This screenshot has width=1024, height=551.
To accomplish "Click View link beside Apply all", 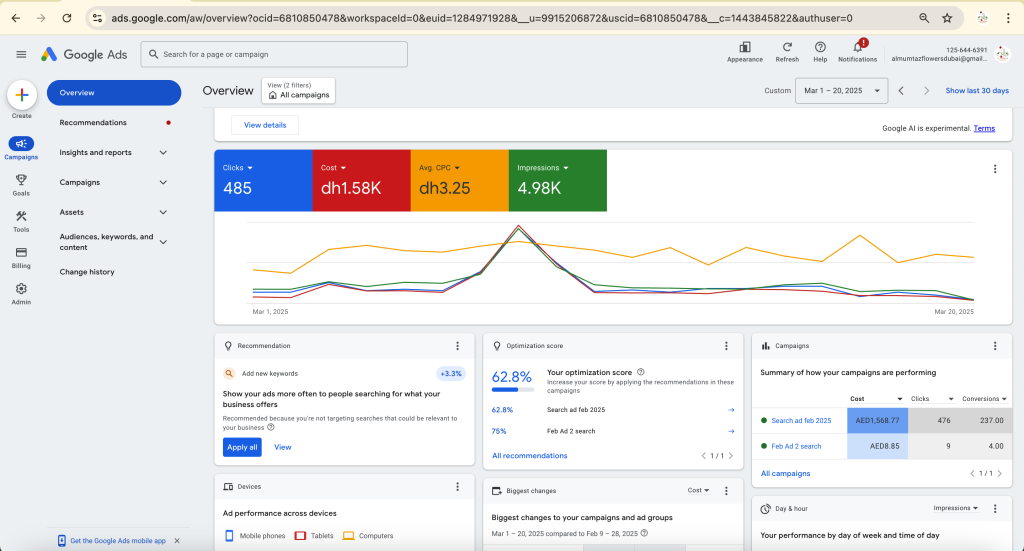I will coord(283,447).
